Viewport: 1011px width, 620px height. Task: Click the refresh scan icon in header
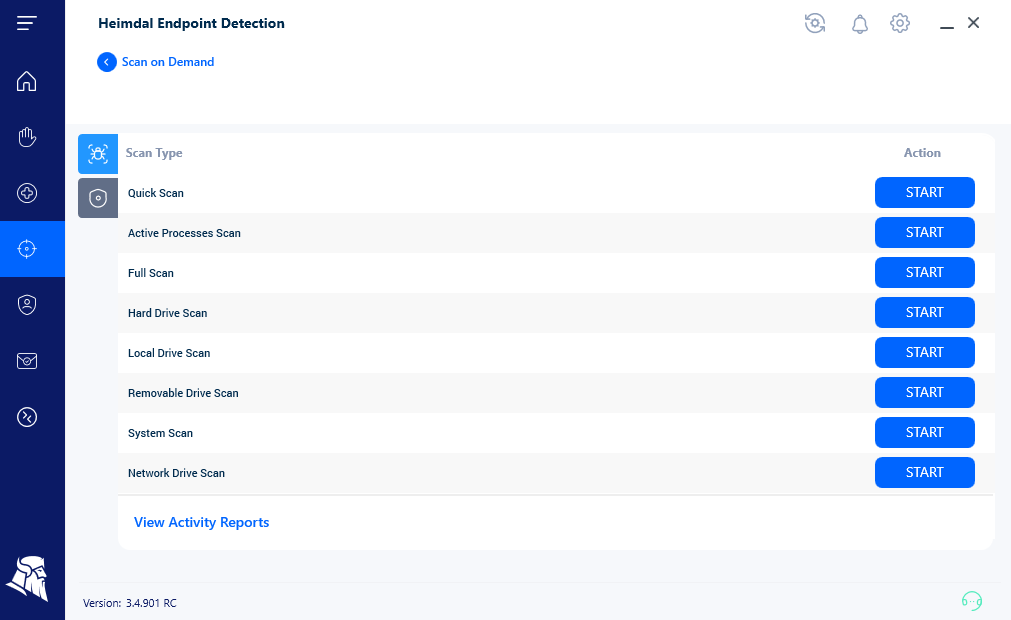coord(815,23)
